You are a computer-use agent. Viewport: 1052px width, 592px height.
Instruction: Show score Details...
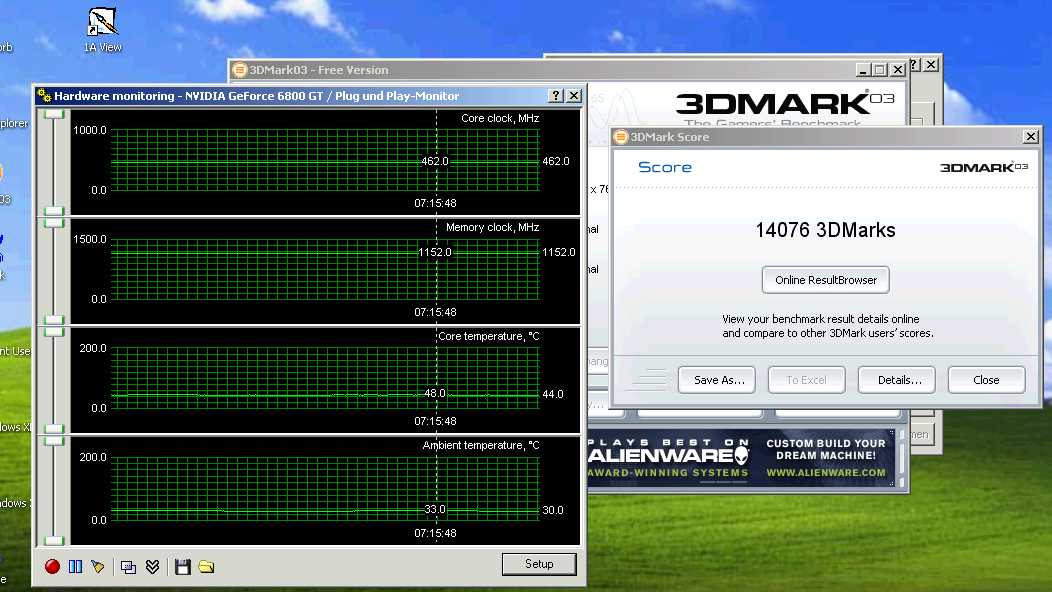896,380
